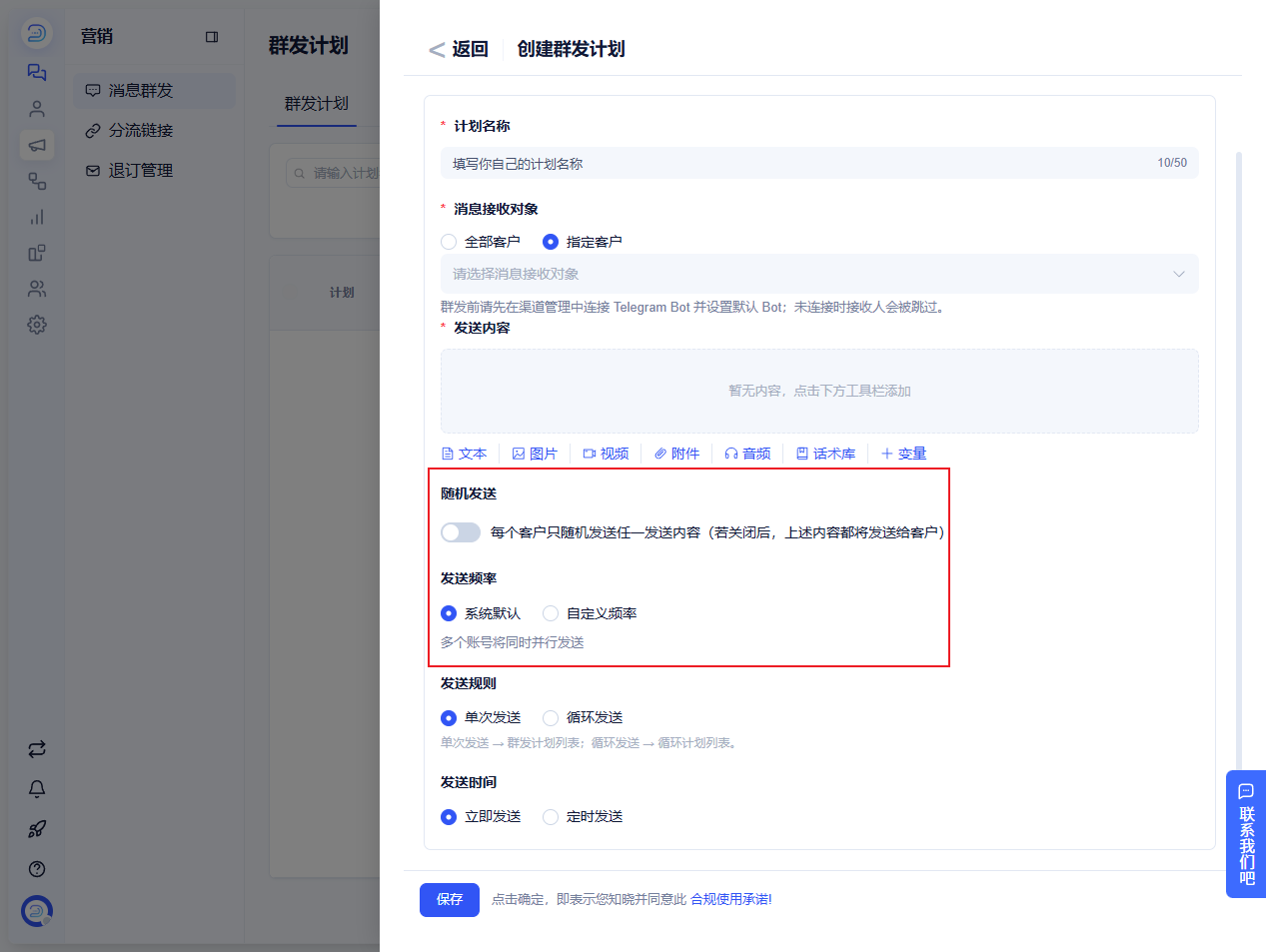This screenshot has width=1266, height=952.
Task: Open the notifications bell icon
Action: [37, 789]
